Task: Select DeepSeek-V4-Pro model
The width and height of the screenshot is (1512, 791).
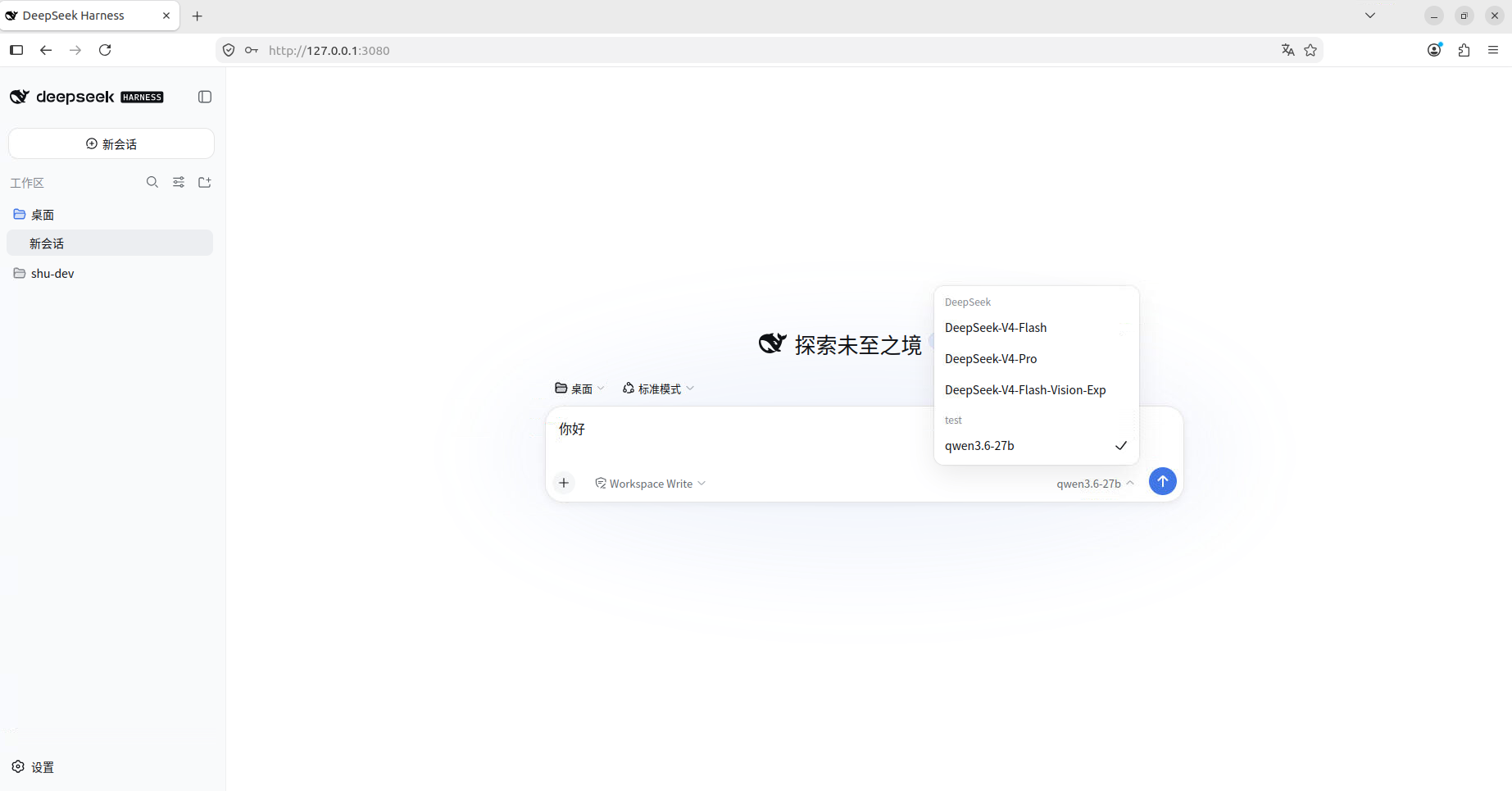Action: tap(1036, 359)
